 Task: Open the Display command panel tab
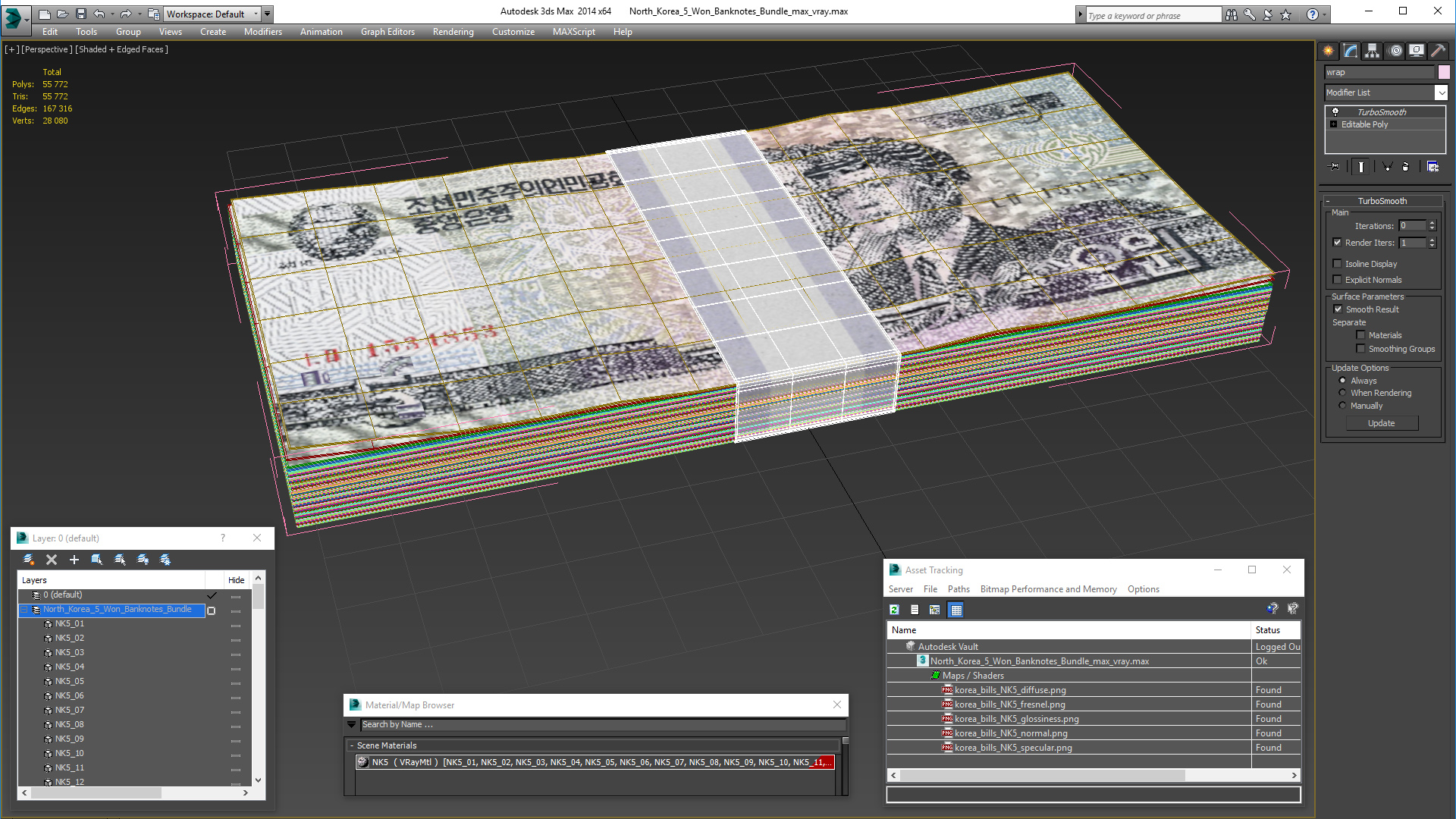coord(1417,51)
